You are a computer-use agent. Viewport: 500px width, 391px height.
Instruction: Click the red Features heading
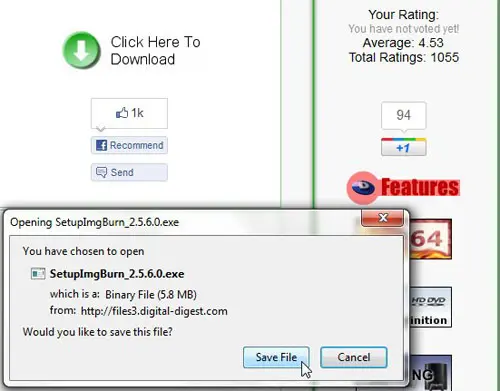click(x=420, y=187)
